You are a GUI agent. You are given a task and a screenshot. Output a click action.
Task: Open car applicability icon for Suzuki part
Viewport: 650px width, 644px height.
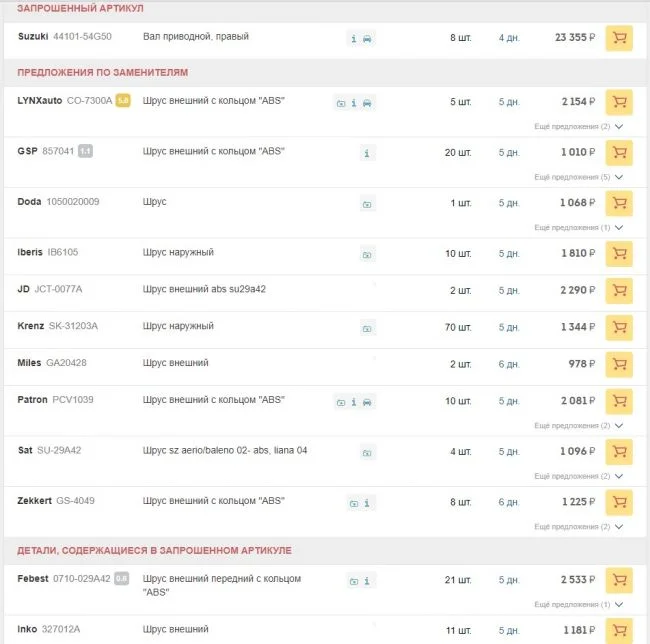[367, 38]
